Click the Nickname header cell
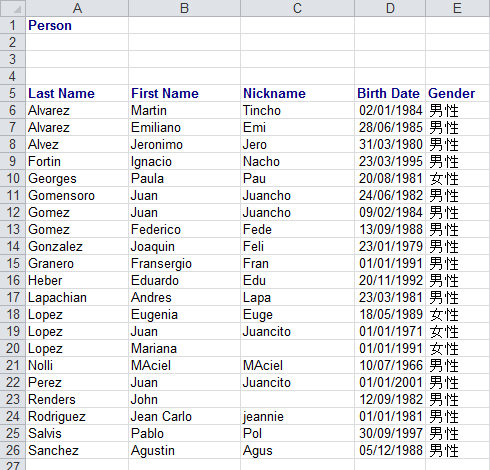The height and width of the screenshot is (470, 490). (x=297, y=93)
